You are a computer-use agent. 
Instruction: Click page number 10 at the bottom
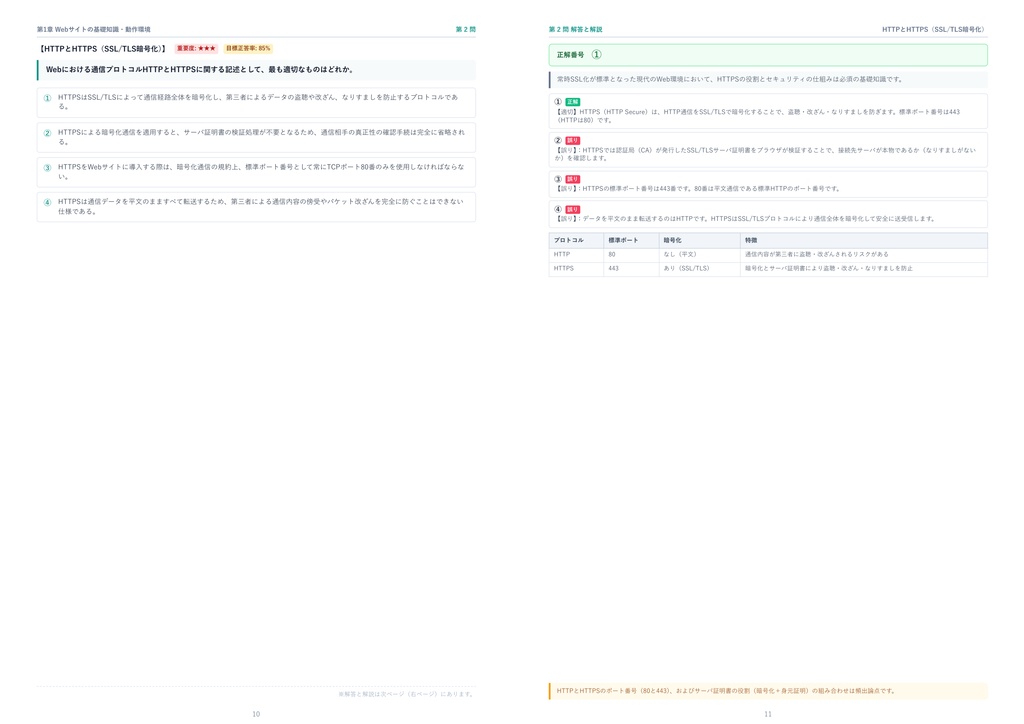tap(256, 714)
